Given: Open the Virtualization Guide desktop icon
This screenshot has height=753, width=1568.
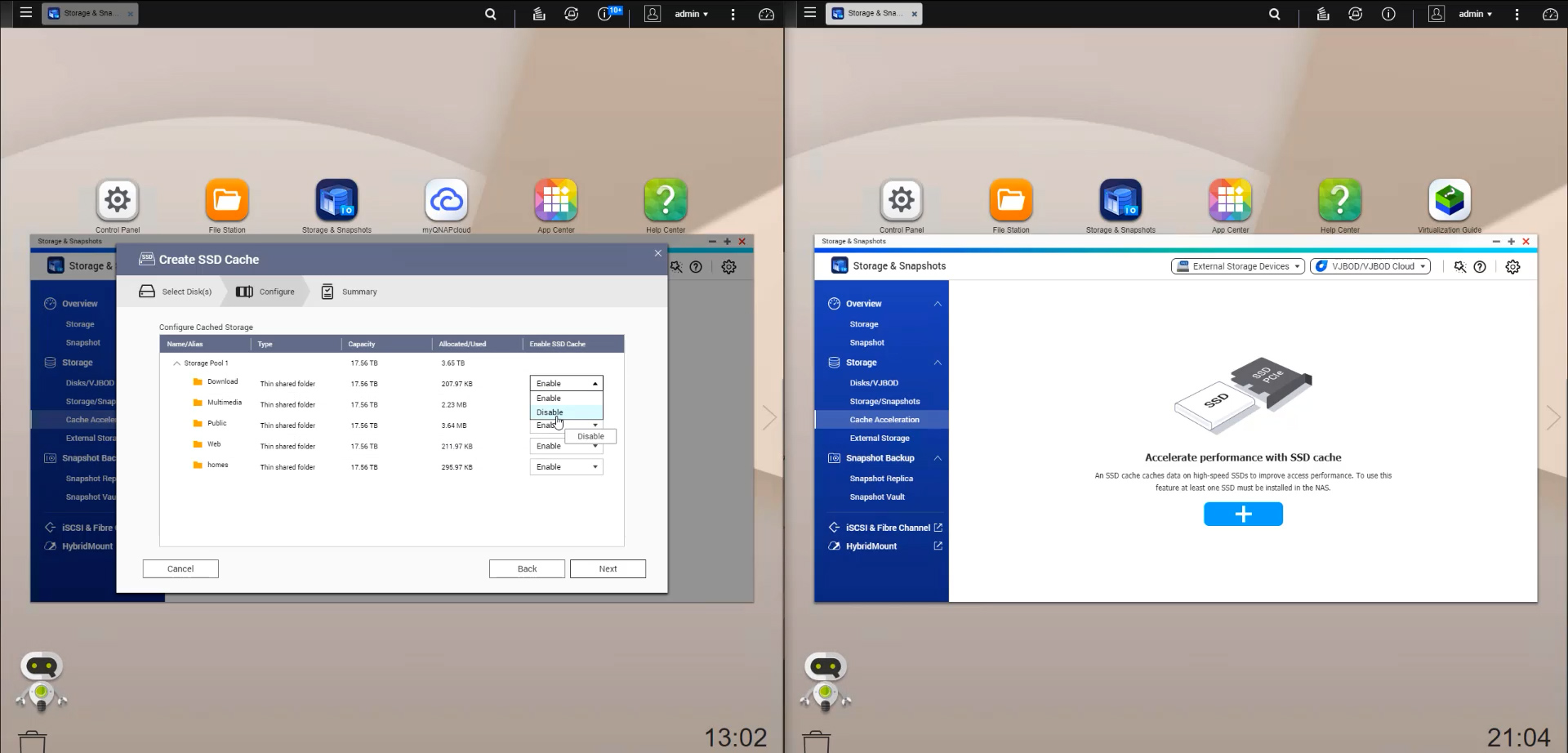Looking at the screenshot, I should (1449, 201).
